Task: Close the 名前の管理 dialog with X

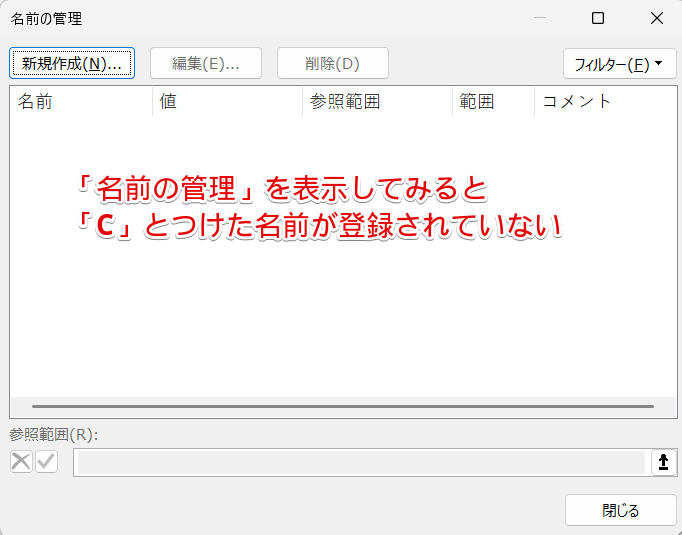Action: click(x=657, y=18)
